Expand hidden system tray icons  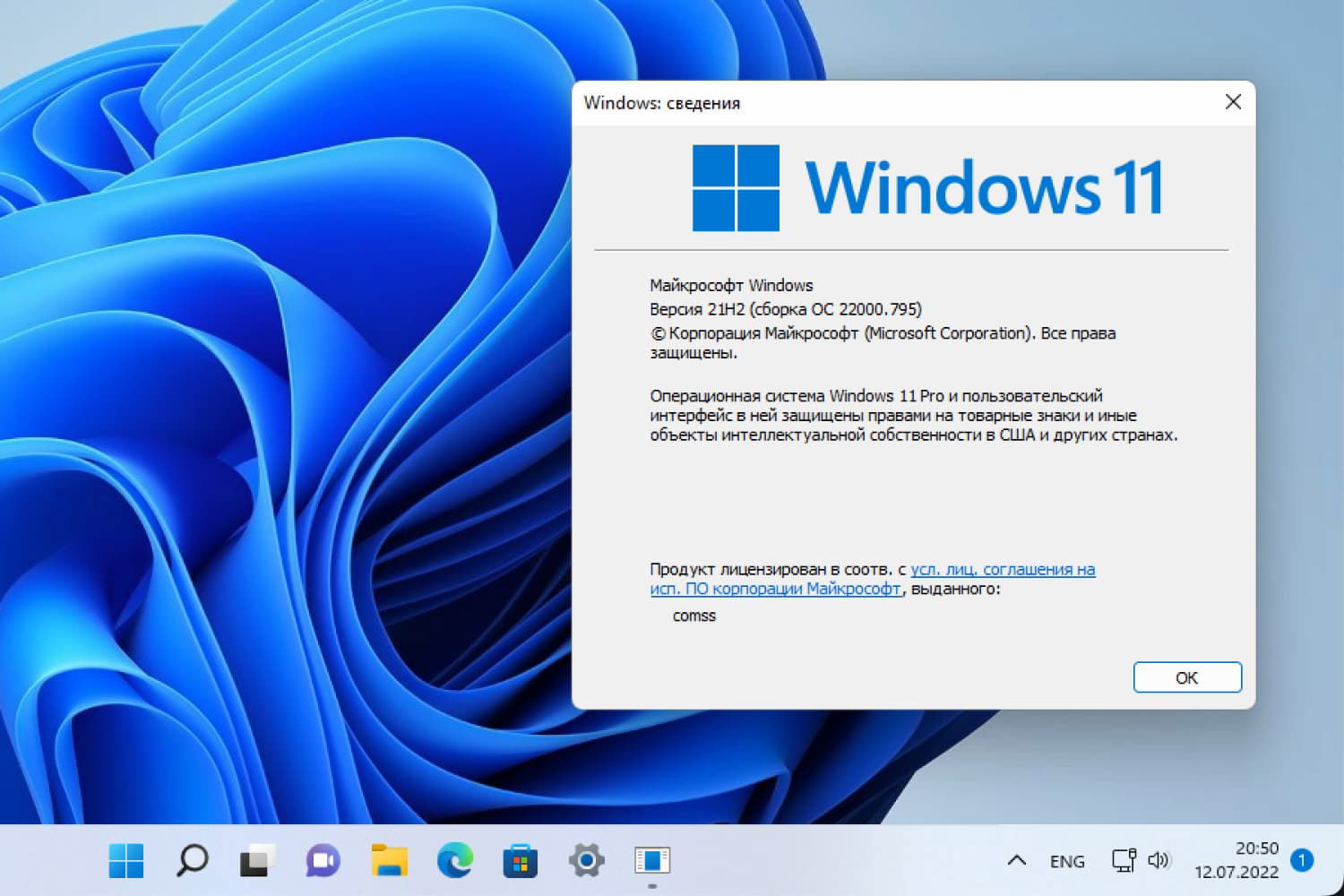tap(1017, 860)
